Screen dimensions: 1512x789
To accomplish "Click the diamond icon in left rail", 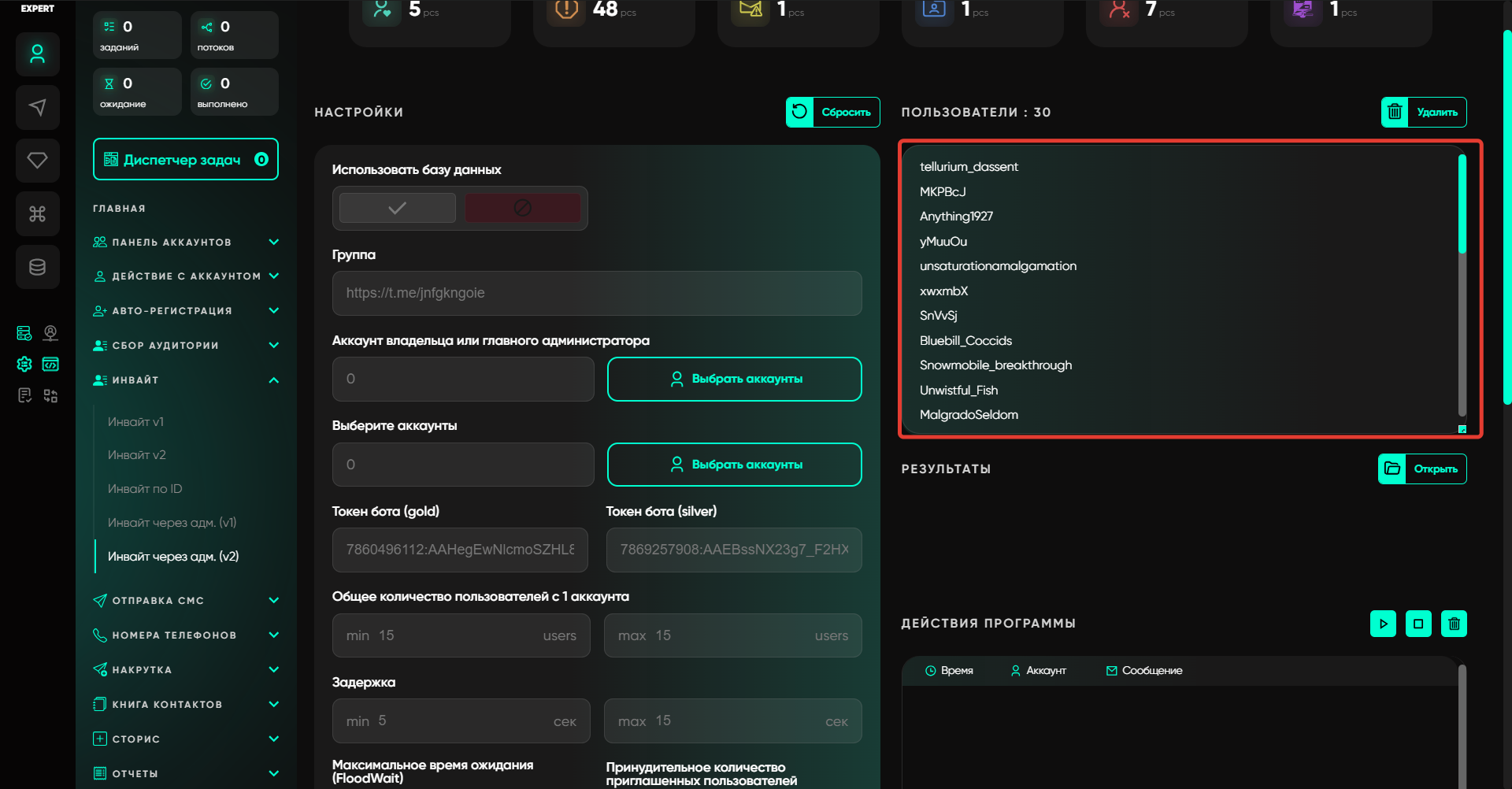I will [x=37, y=161].
